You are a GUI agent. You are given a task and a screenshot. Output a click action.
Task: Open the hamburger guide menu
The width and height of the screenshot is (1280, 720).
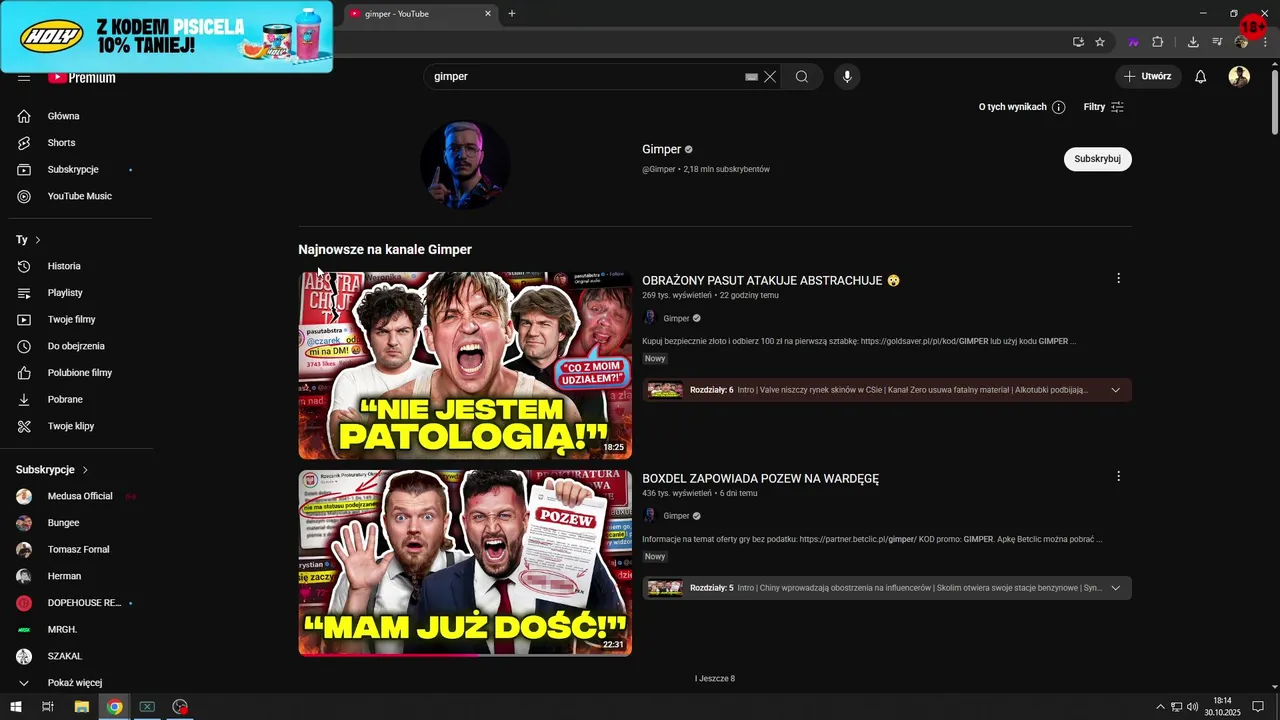(24, 77)
